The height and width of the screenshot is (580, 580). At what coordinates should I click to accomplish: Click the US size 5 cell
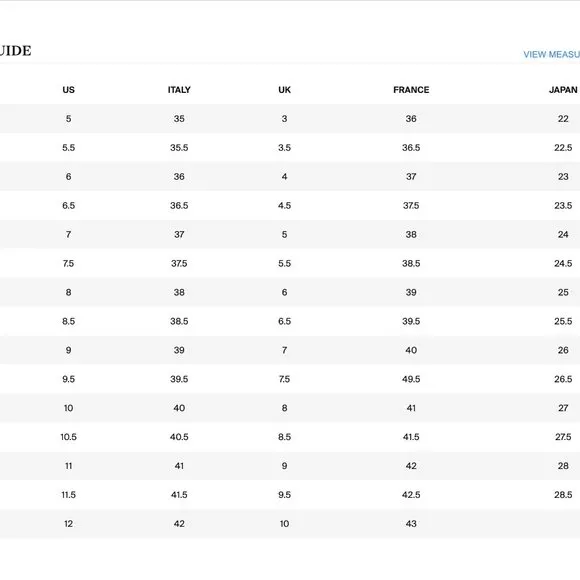68,119
